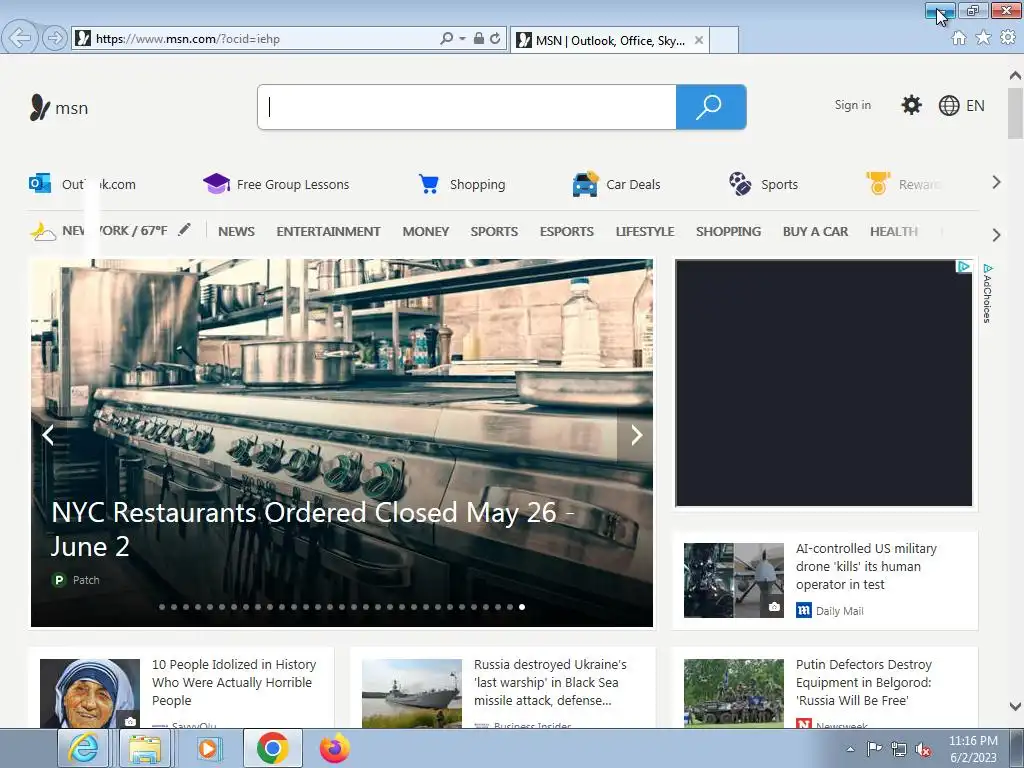The width and height of the screenshot is (1024, 768).
Task: Open Russia destroyed Ukraine's last warship article
Action: click(x=550, y=682)
